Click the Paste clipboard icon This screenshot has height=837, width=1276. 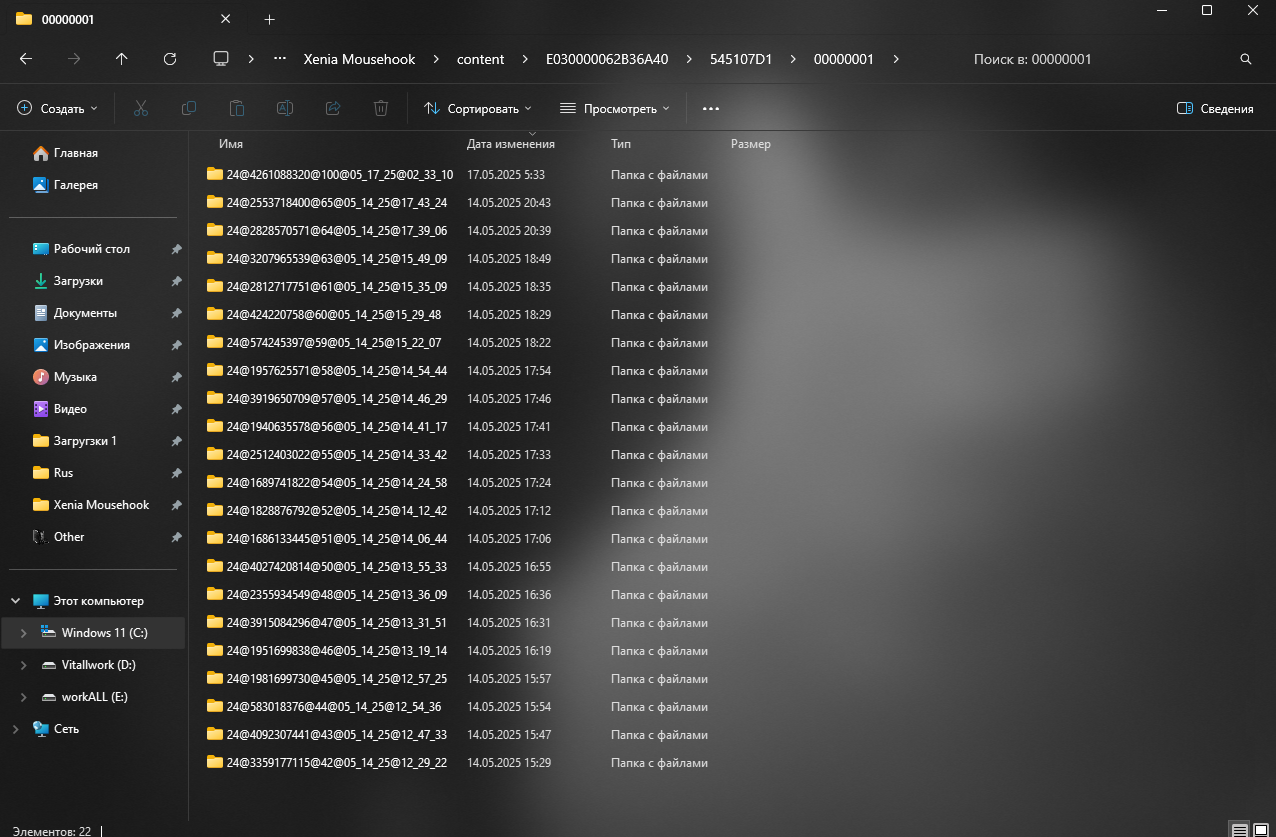point(237,108)
